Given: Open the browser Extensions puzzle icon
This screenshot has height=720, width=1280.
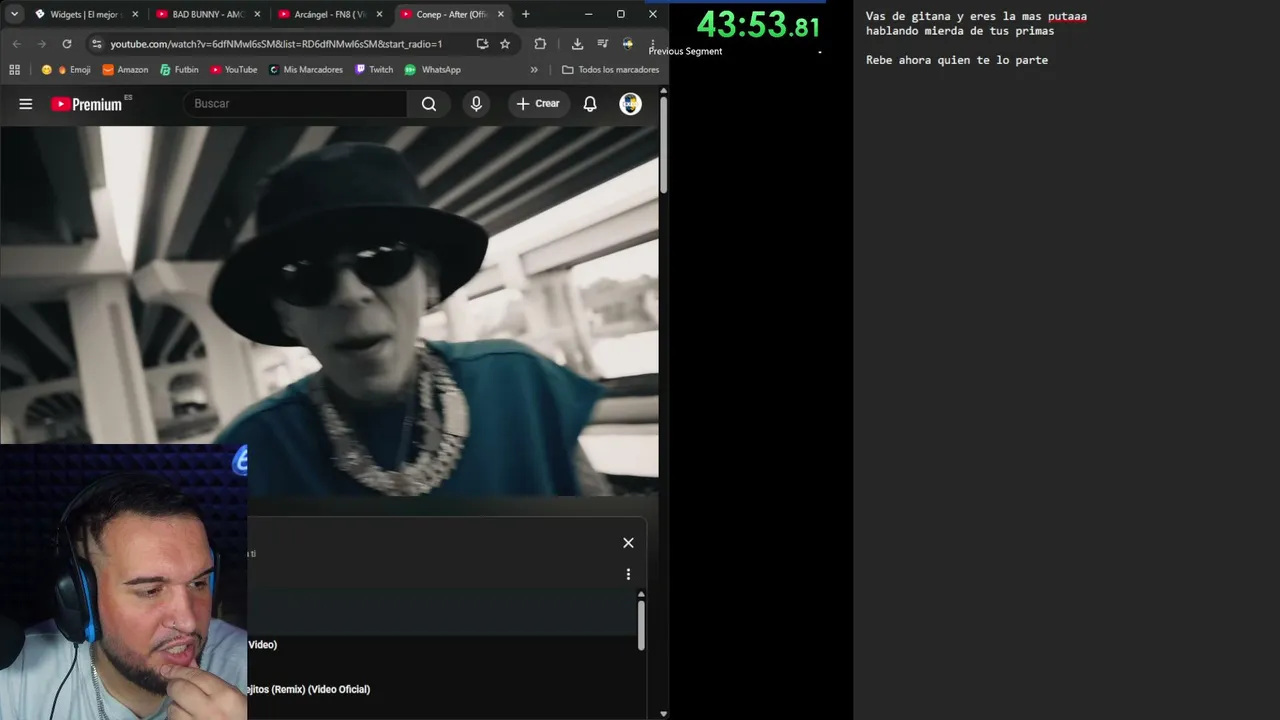Looking at the screenshot, I should 540,44.
